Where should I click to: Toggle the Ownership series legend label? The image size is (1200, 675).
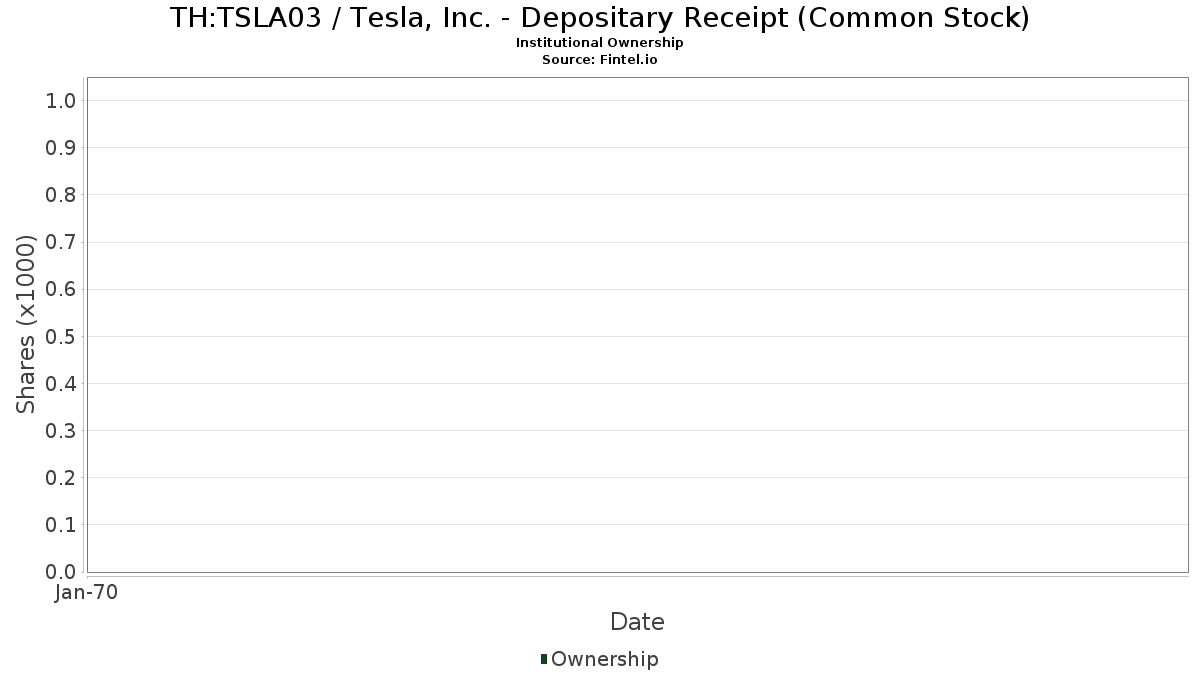tap(604, 659)
